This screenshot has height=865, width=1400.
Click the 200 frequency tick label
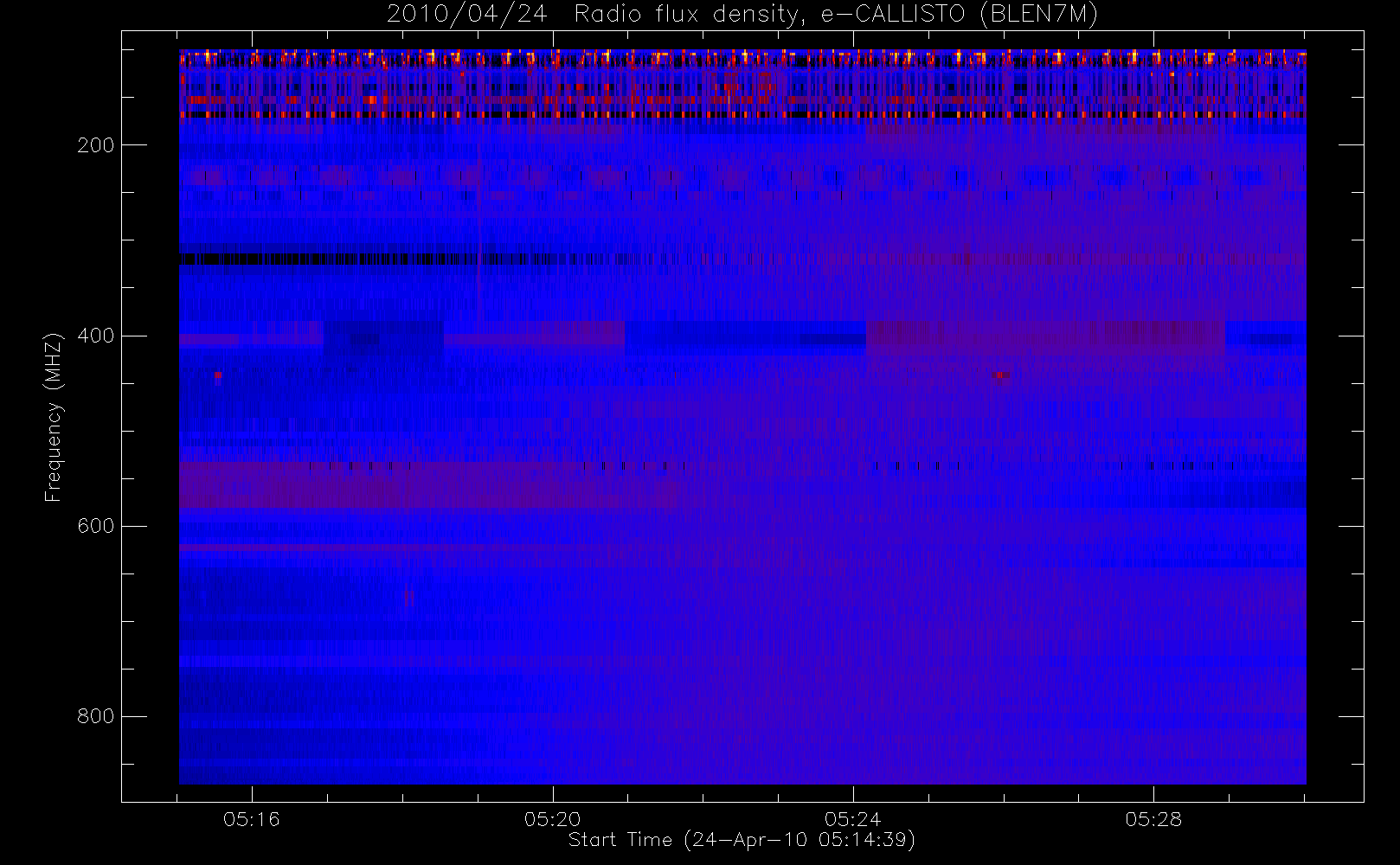(95, 145)
